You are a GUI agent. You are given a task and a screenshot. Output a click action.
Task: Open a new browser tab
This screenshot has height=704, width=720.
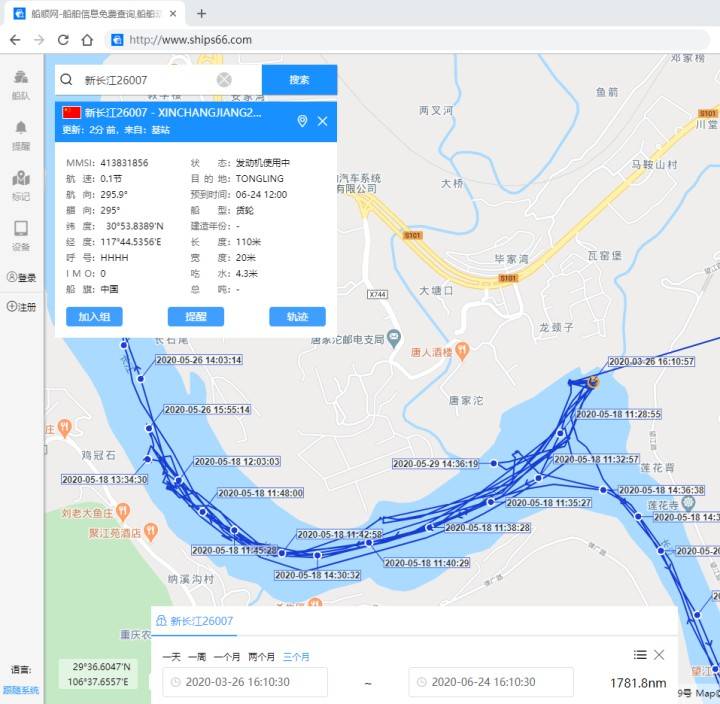pyautogui.click(x=201, y=14)
